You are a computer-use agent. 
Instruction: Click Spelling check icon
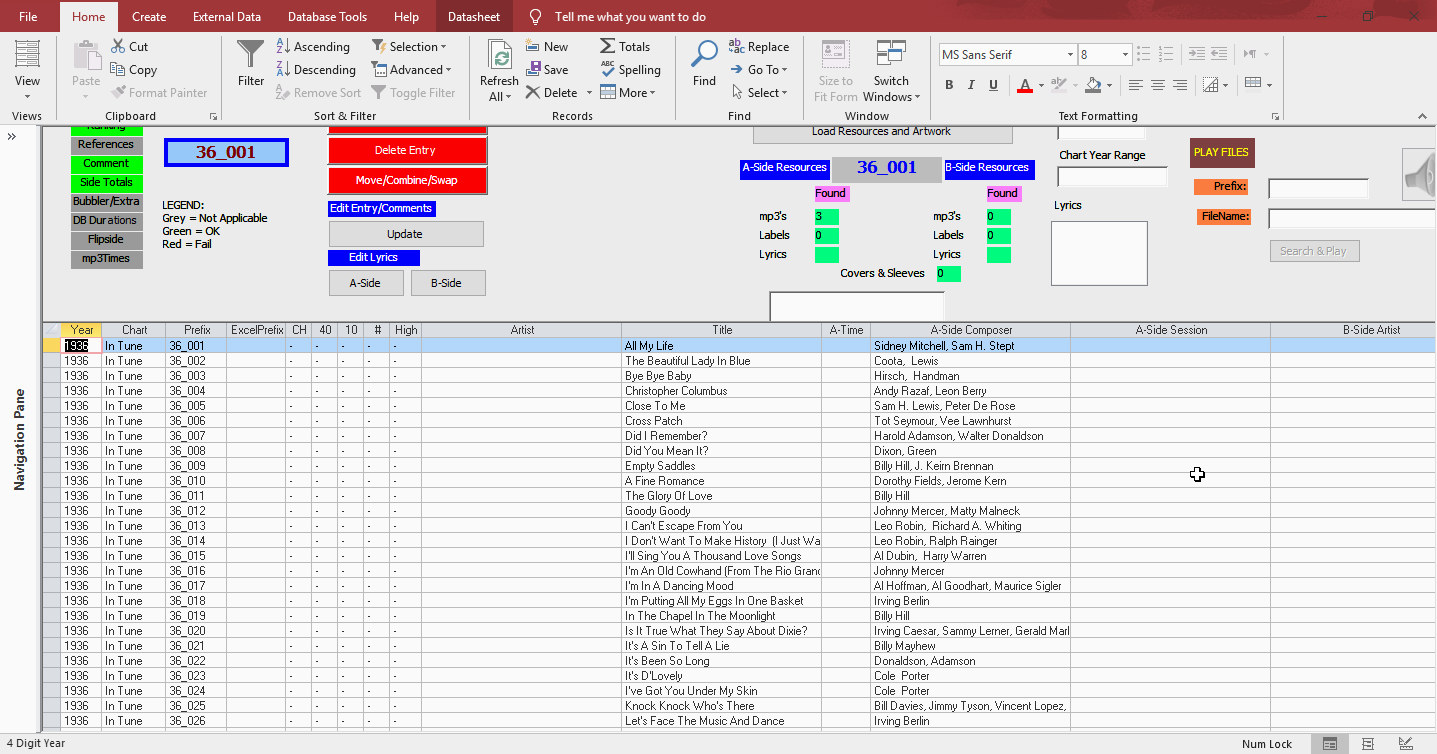[608, 69]
